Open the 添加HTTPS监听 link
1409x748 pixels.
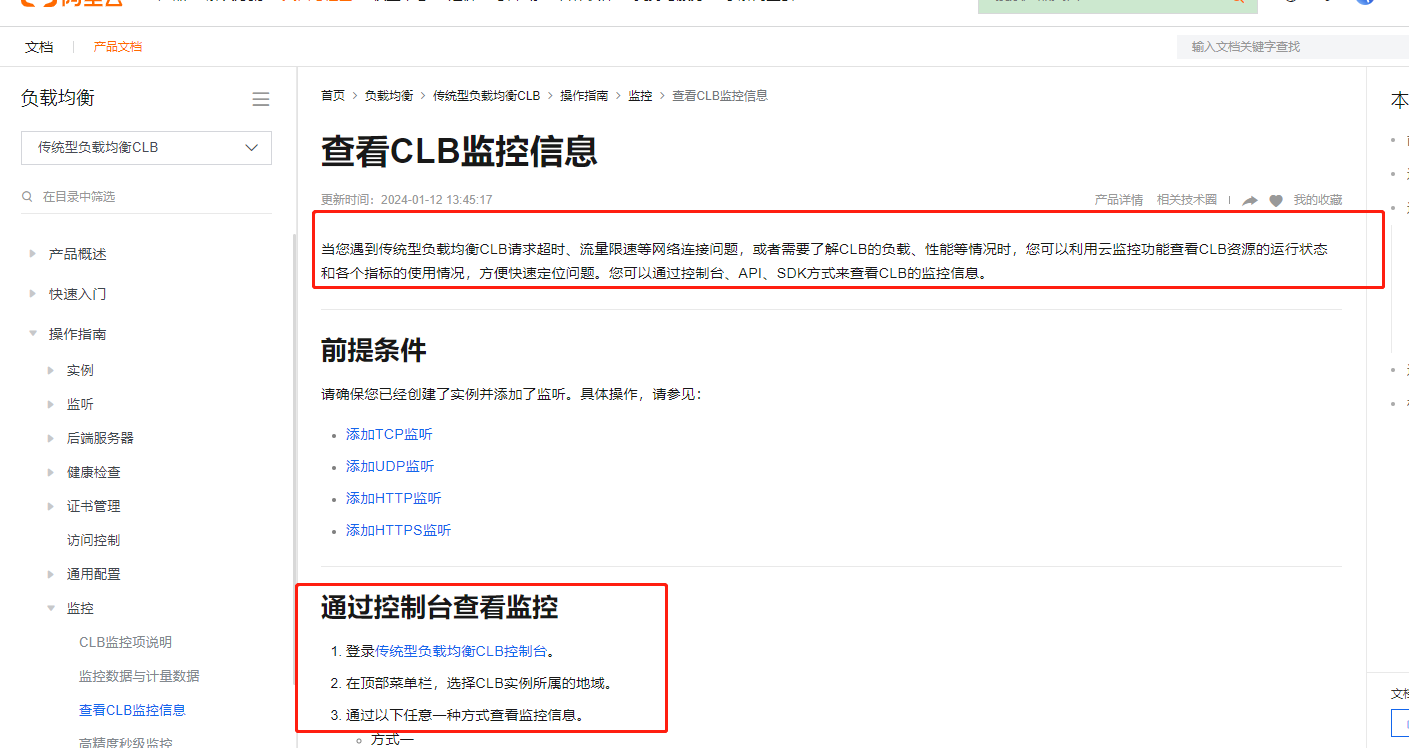click(x=398, y=530)
